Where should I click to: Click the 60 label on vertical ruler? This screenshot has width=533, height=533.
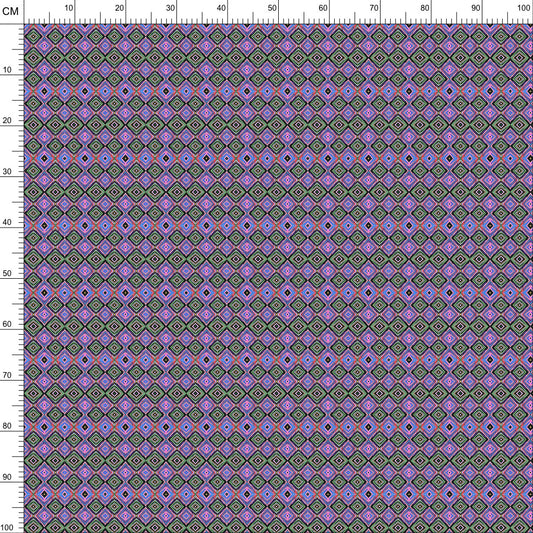coord(7,324)
